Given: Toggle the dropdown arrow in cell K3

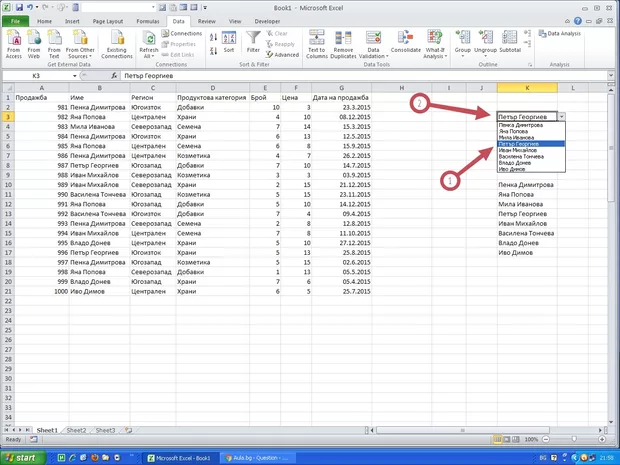Looking at the screenshot, I should [562, 116].
